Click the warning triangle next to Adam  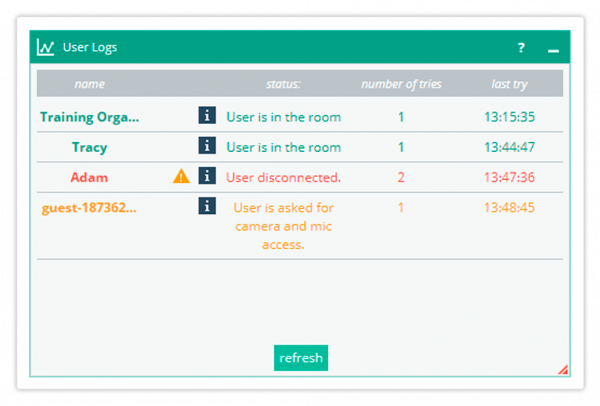pyautogui.click(x=181, y=176)
